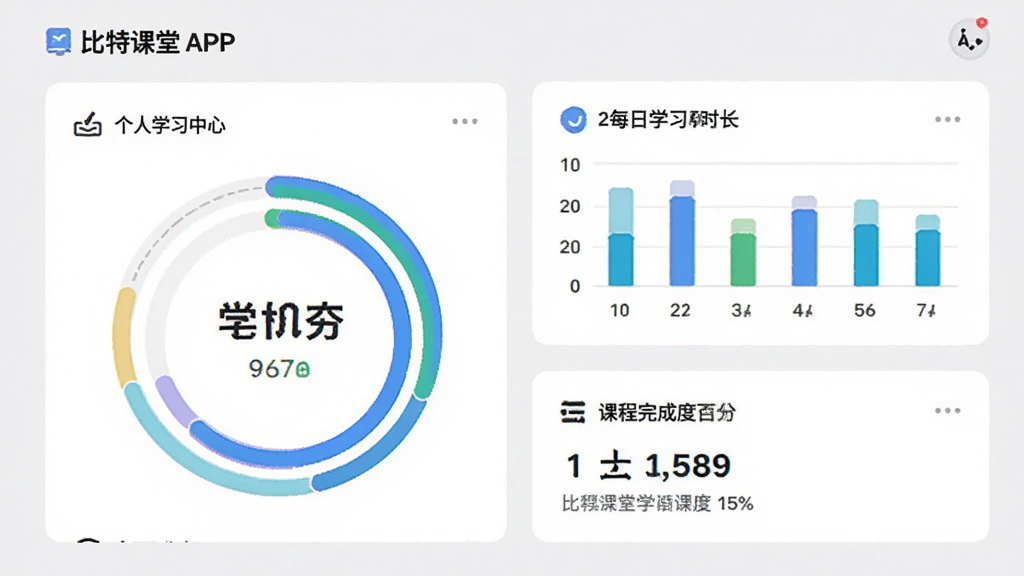
Task: Click the 比特课堂 APP logo icon
Action: 58,41
